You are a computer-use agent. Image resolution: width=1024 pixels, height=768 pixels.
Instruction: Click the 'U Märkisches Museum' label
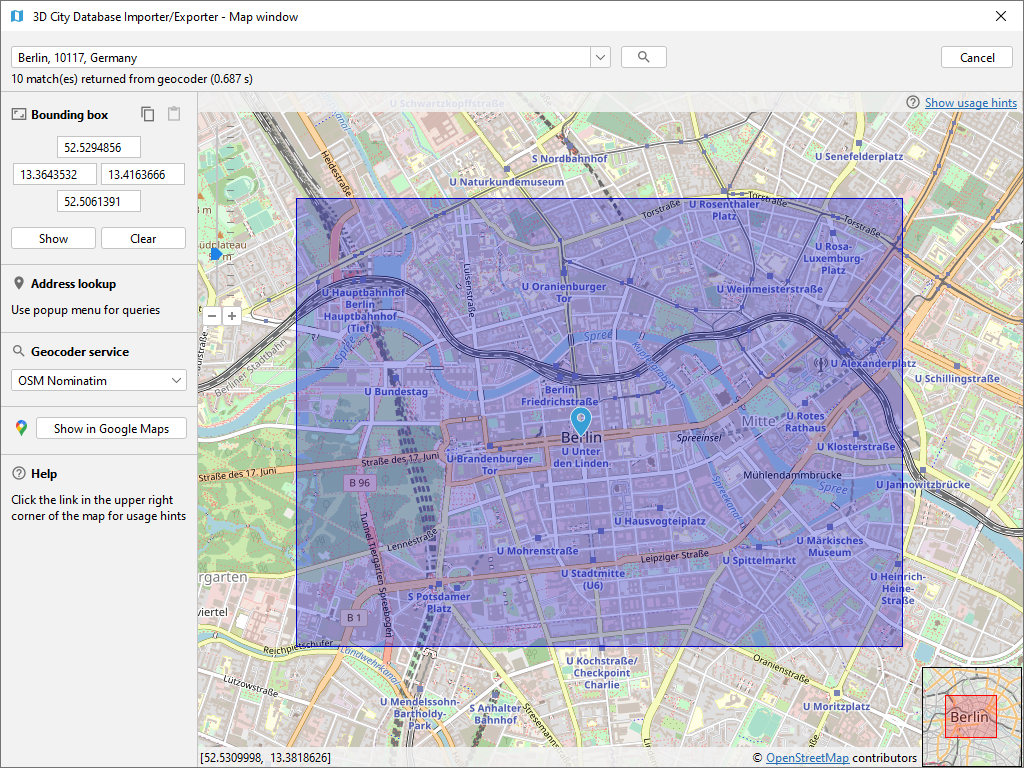[829, 546]
